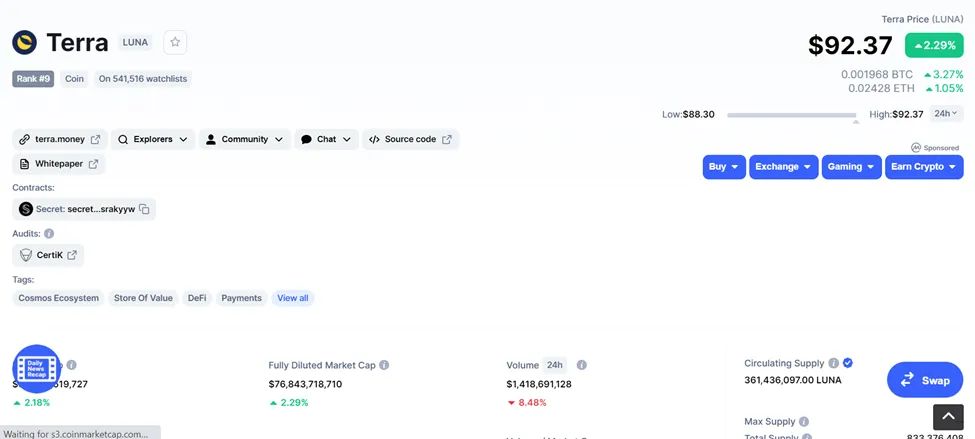975x439 pixels.
Task: Jump back to top with the arrow button
Action: point(948,417)
